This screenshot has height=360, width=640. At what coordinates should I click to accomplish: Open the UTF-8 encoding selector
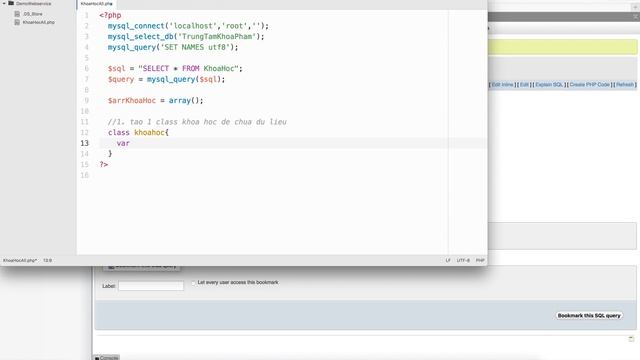click(463, 260)
